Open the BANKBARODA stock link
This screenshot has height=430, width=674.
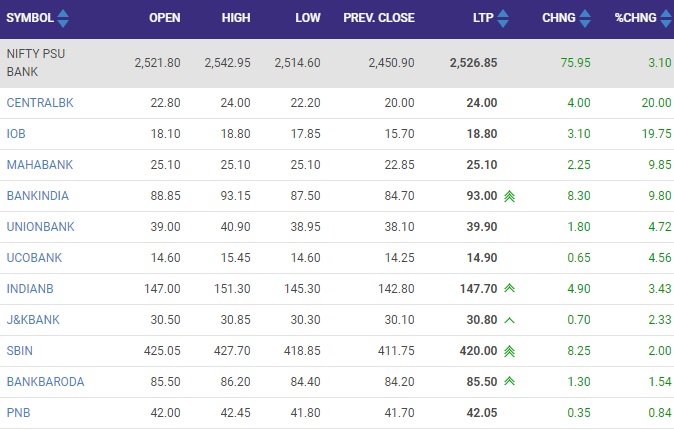pyautogui.click(x=45, y=381)
